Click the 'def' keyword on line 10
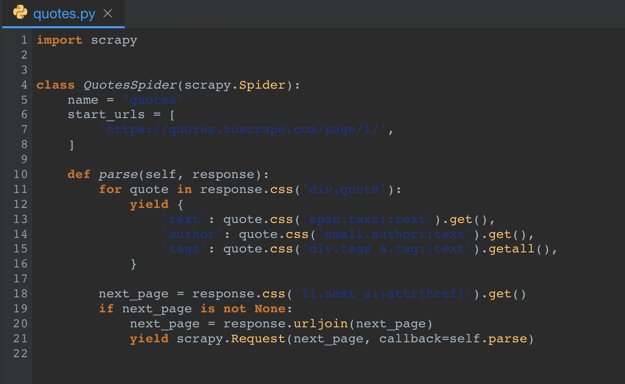The image size is (625, 384). tap(79, 174)
